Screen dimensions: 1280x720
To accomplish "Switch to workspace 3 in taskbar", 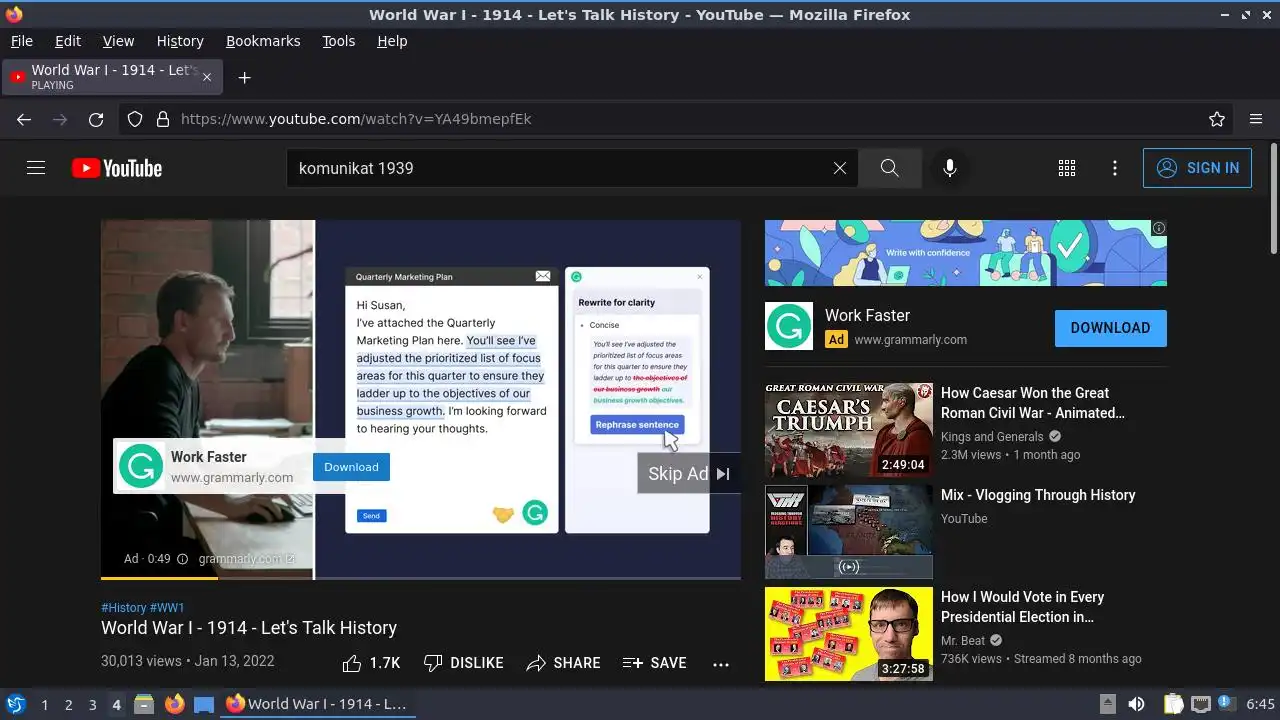I will tap(92, 704).
